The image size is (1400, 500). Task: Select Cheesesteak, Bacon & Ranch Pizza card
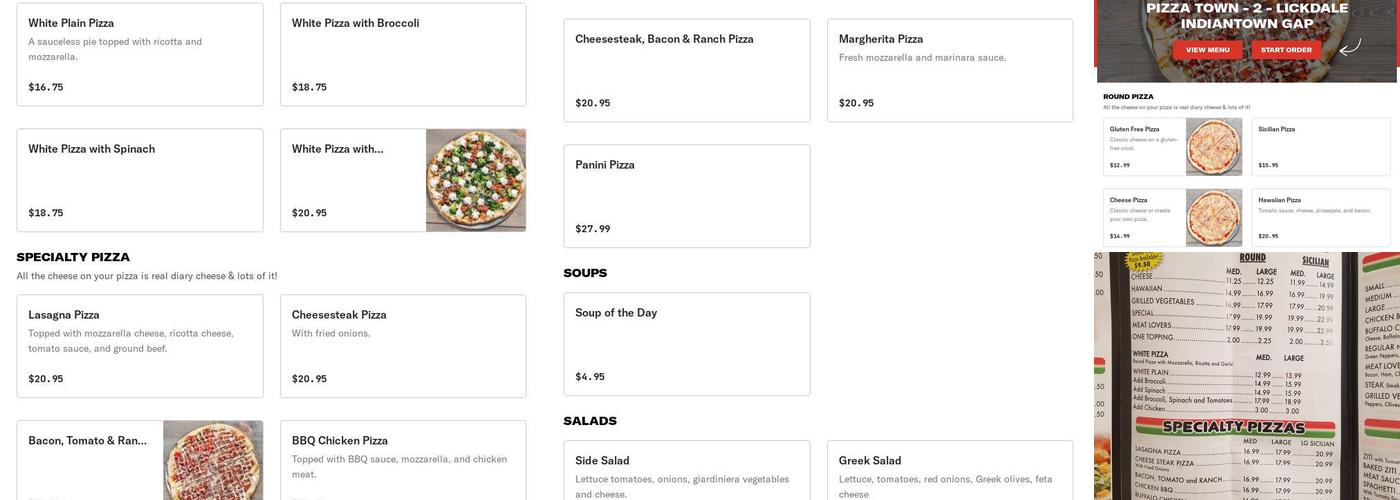pos(687,70)
